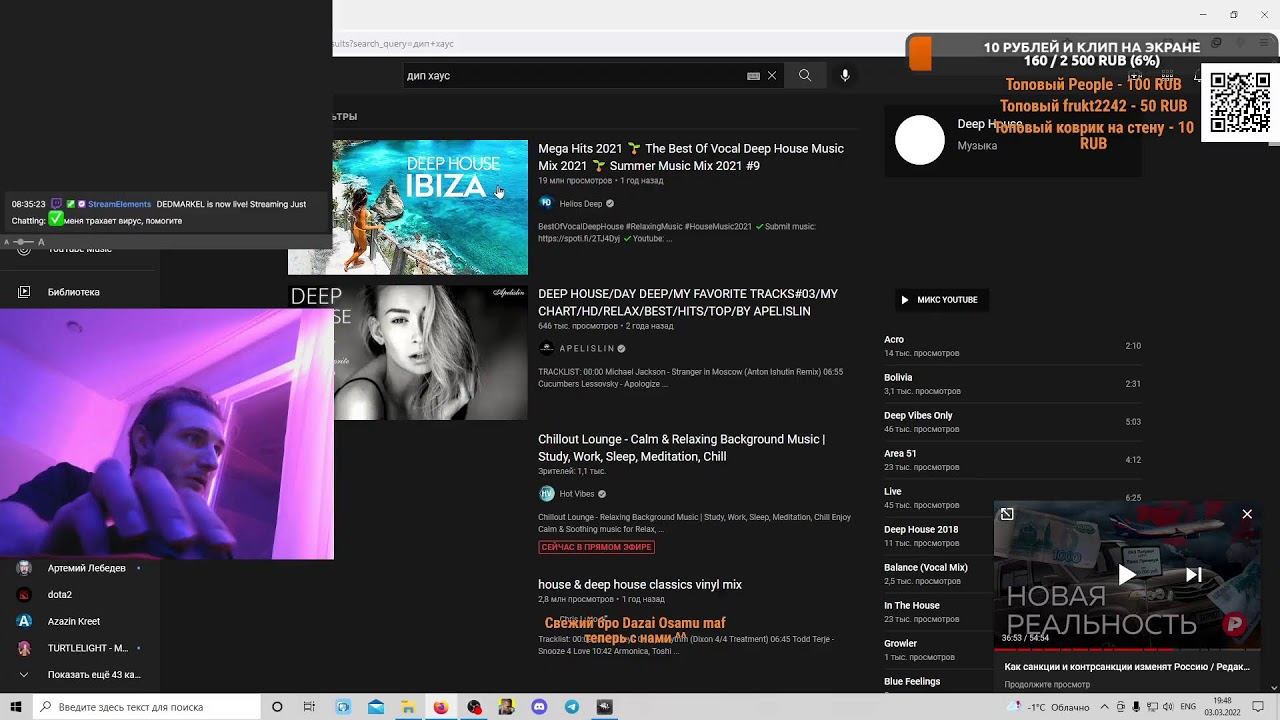Open Task View on taskbar
This screenshot has height=720, width=1280.
[309, 707]
